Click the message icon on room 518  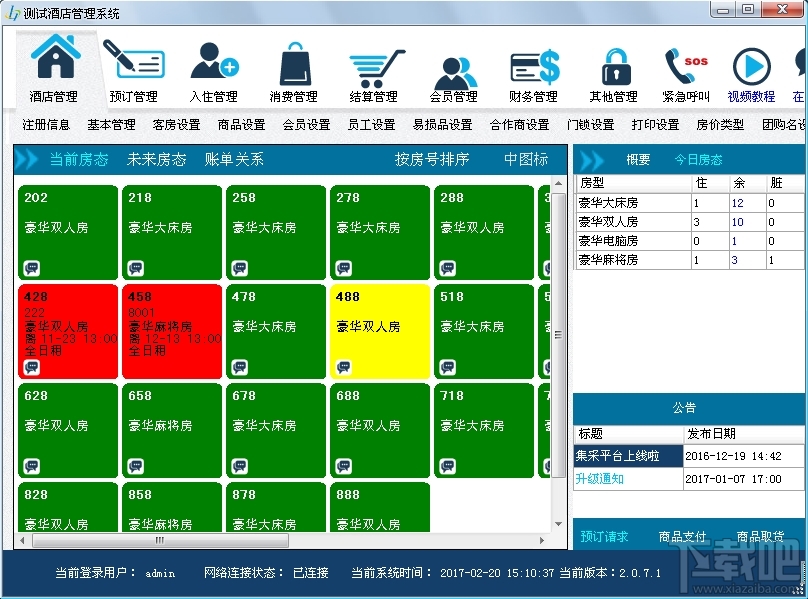[448, 367]
